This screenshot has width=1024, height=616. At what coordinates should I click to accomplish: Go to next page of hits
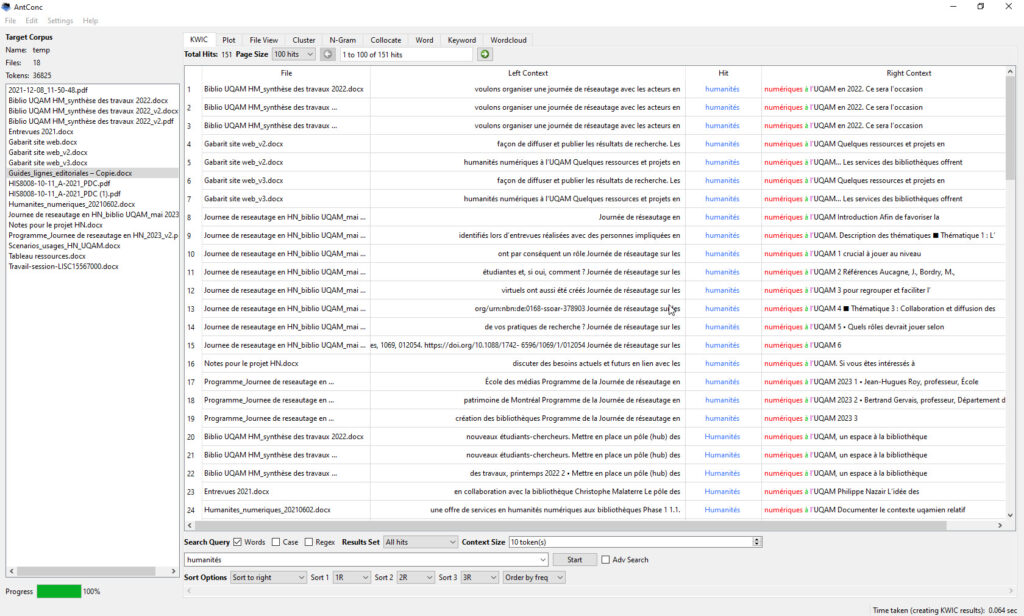pyautogui.click(x=485, y=54)
